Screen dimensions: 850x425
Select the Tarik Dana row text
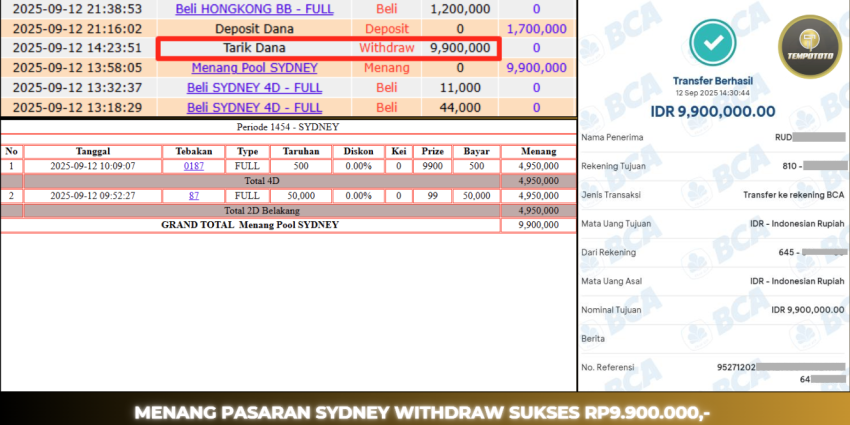click(254, 48)
